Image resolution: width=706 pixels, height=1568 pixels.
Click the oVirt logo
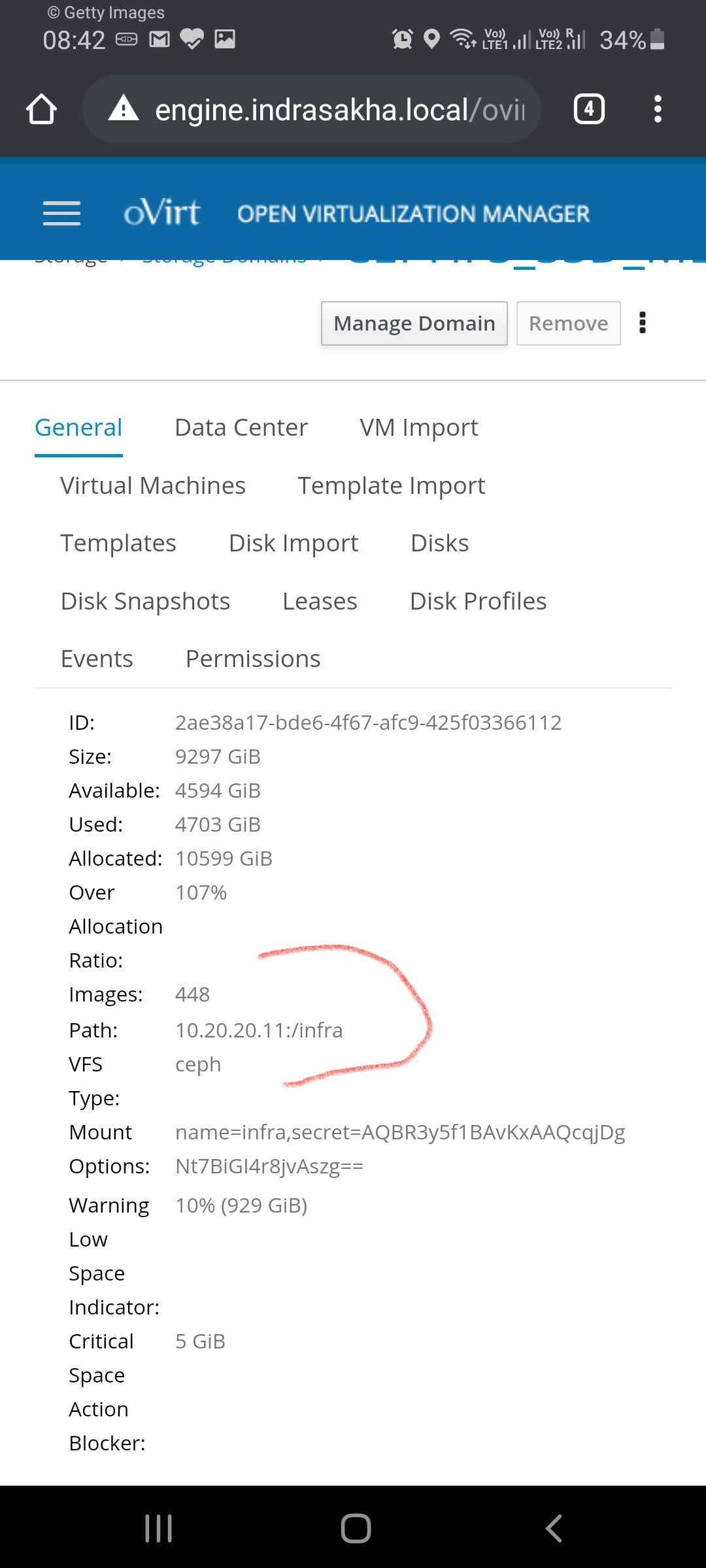point(162,213)
